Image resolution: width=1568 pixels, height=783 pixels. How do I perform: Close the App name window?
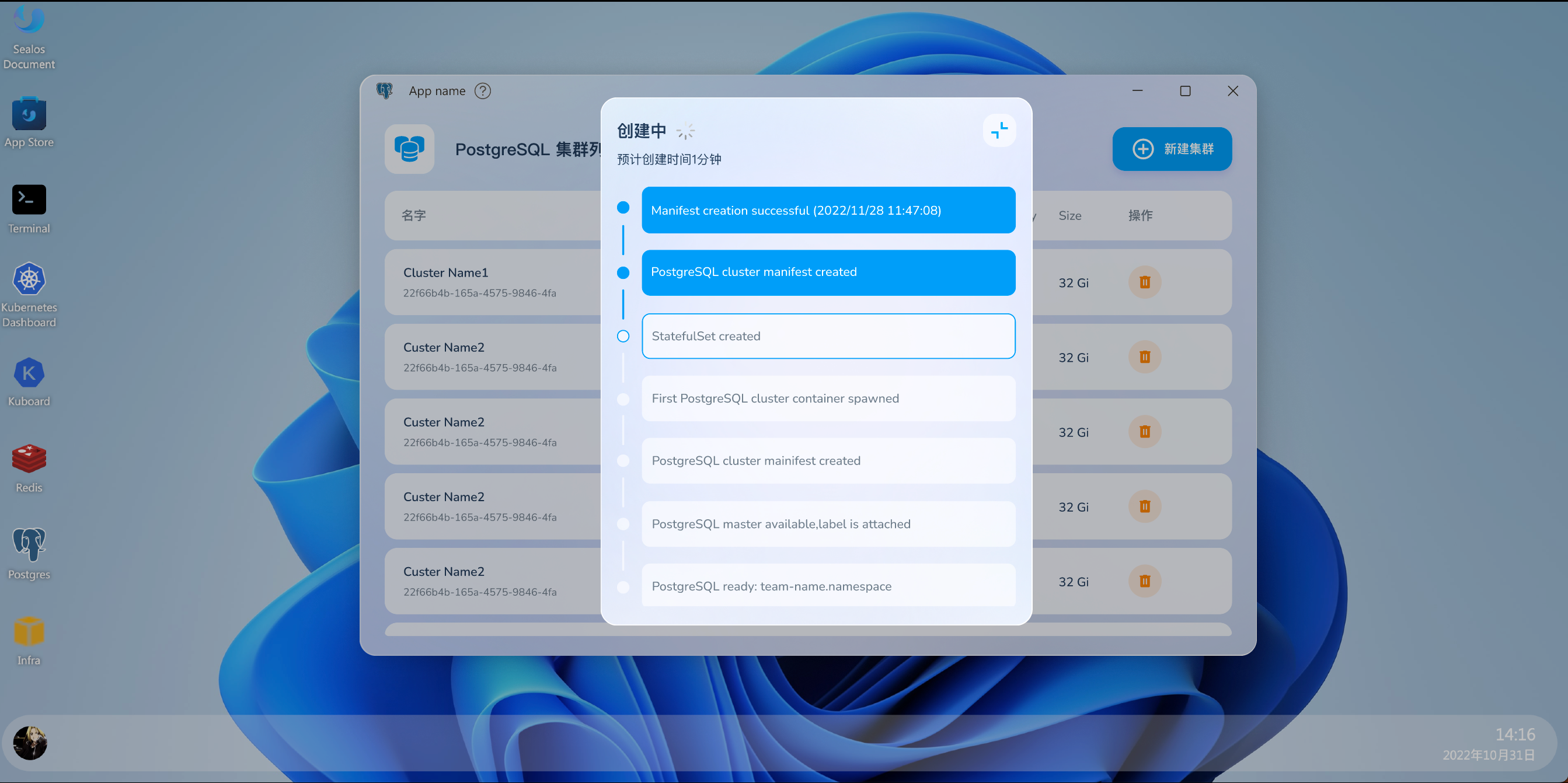point(1232,90)
